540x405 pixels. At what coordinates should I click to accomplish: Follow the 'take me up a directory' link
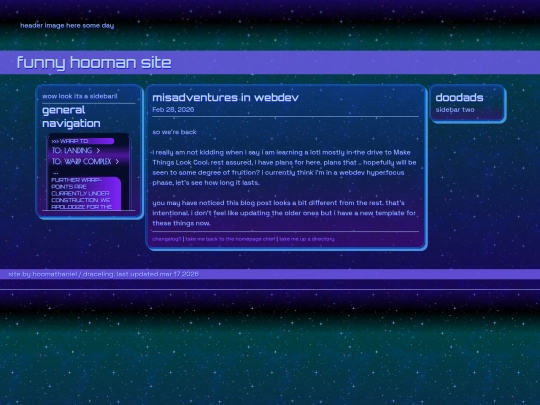coord(307,239)
